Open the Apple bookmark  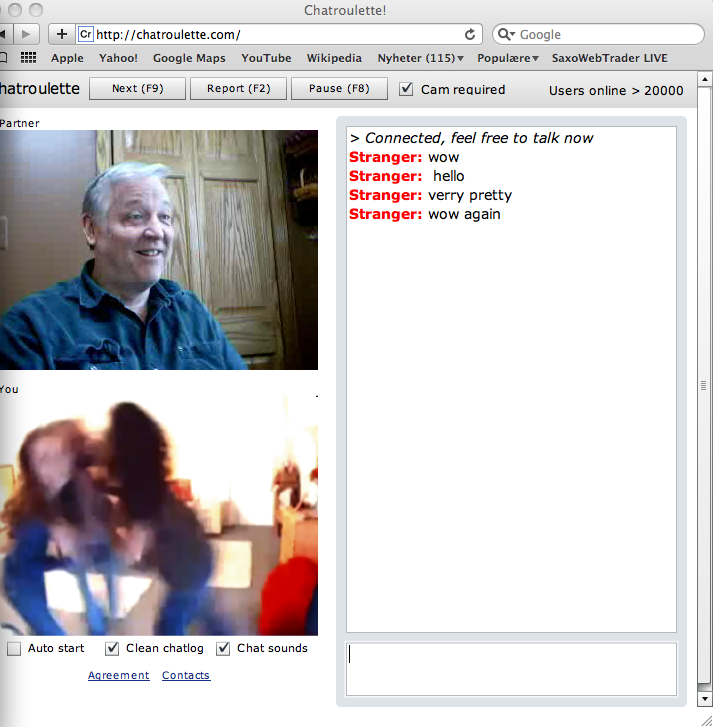pos(67,58)
